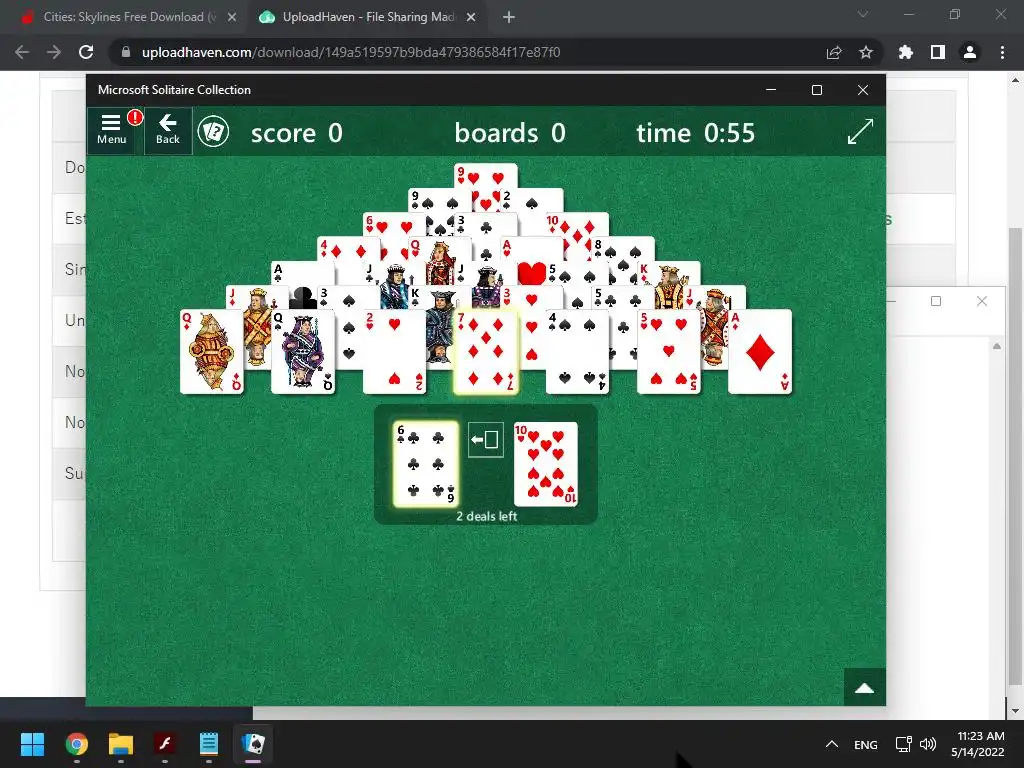The height and width of the screenshot is (768, 1024).
Task: Click the Back arrow in Solitaire
Action: [168, 130]
